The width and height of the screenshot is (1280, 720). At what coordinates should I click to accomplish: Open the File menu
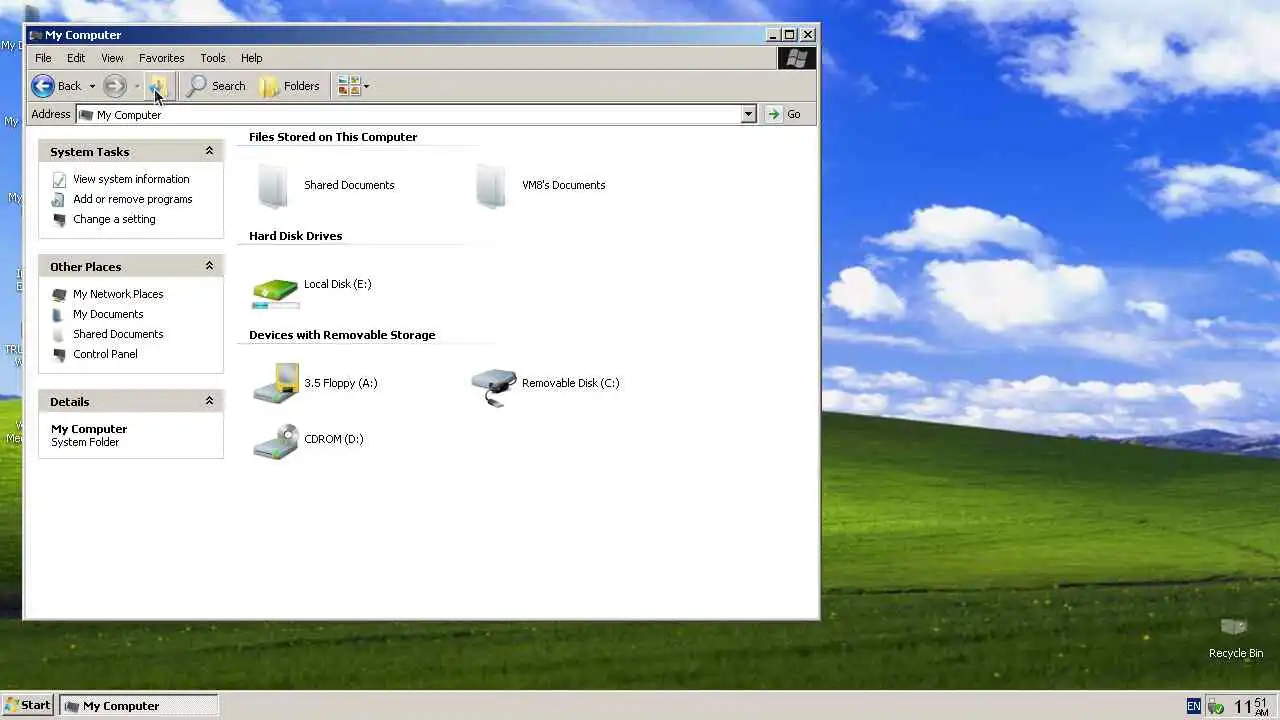[43, 58]
